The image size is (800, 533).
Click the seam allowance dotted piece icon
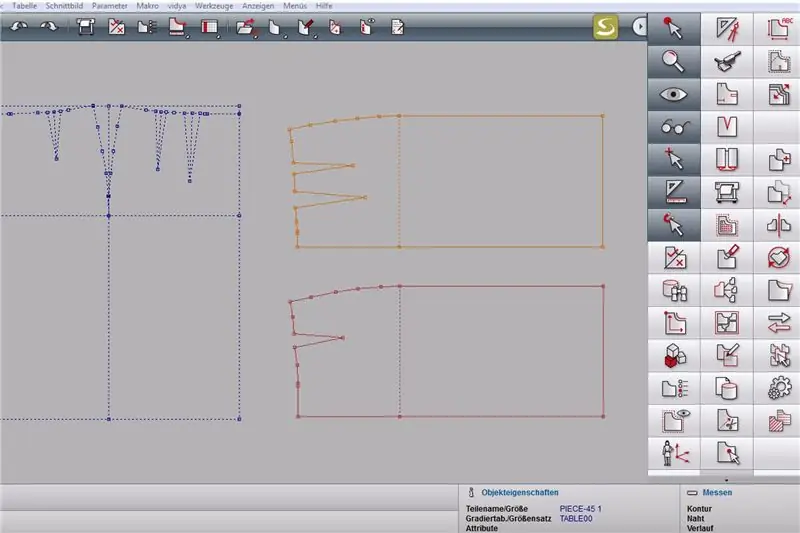point(779,61)
